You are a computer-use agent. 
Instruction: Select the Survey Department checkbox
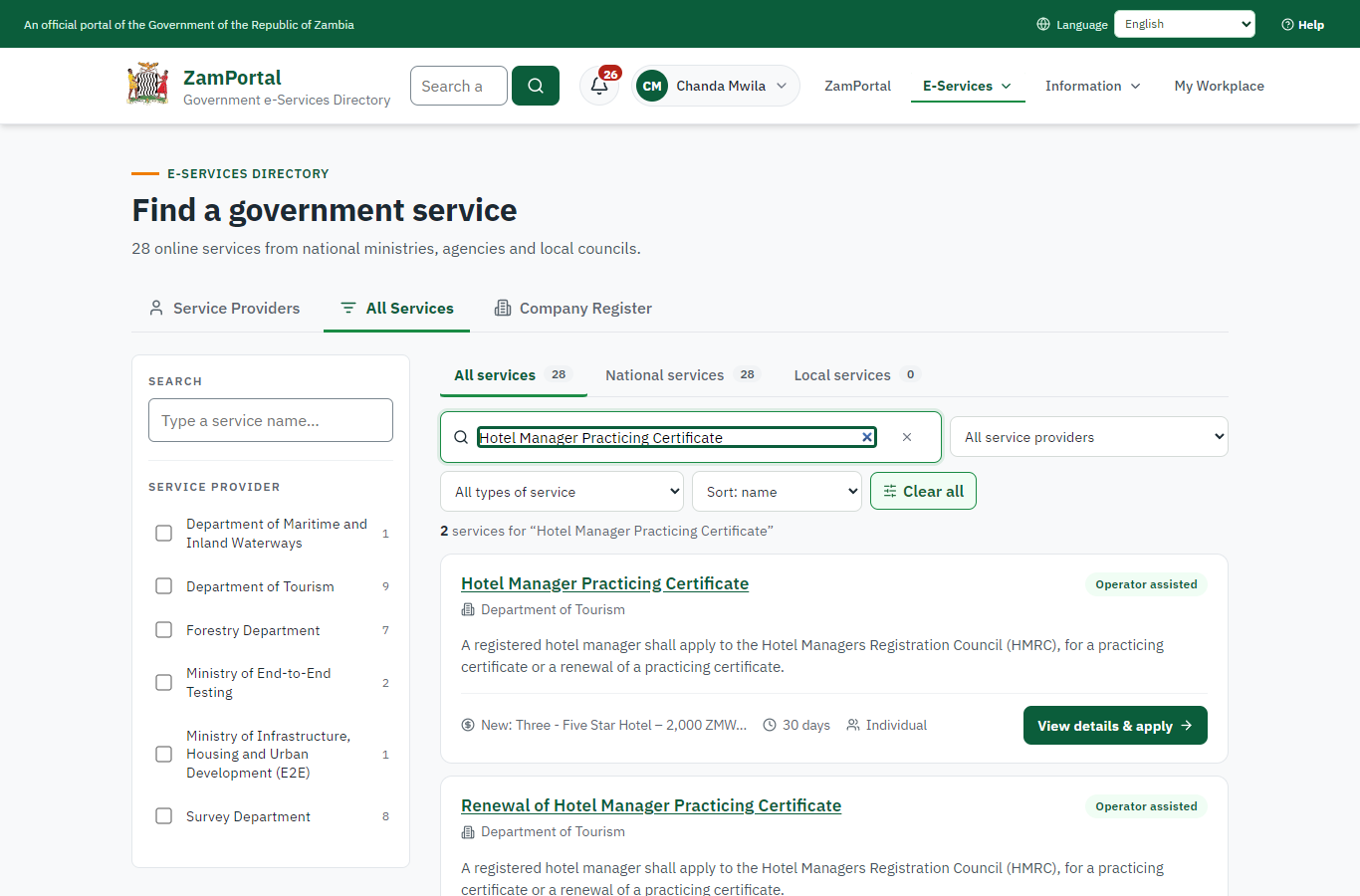pos(164,816)
